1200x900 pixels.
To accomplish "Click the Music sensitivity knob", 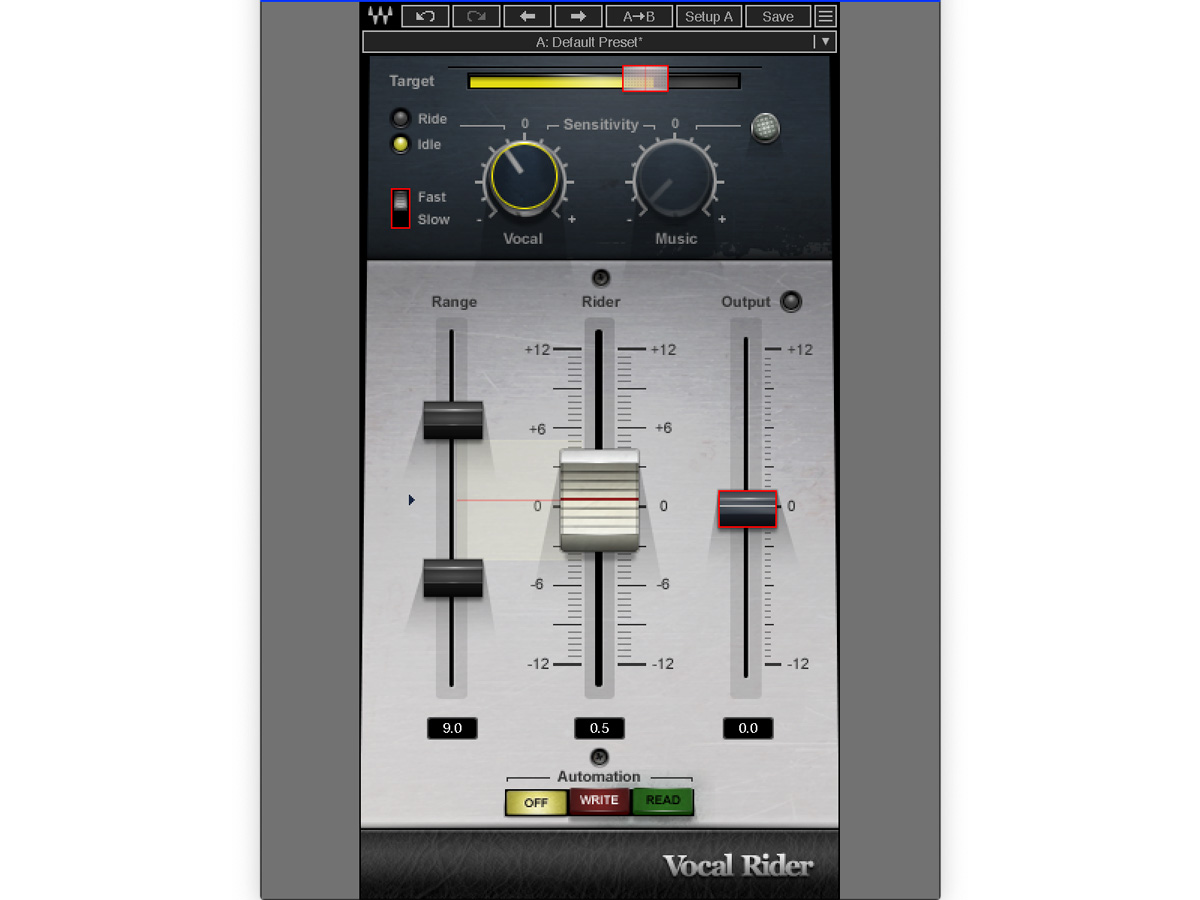I will tap(674, 177).
